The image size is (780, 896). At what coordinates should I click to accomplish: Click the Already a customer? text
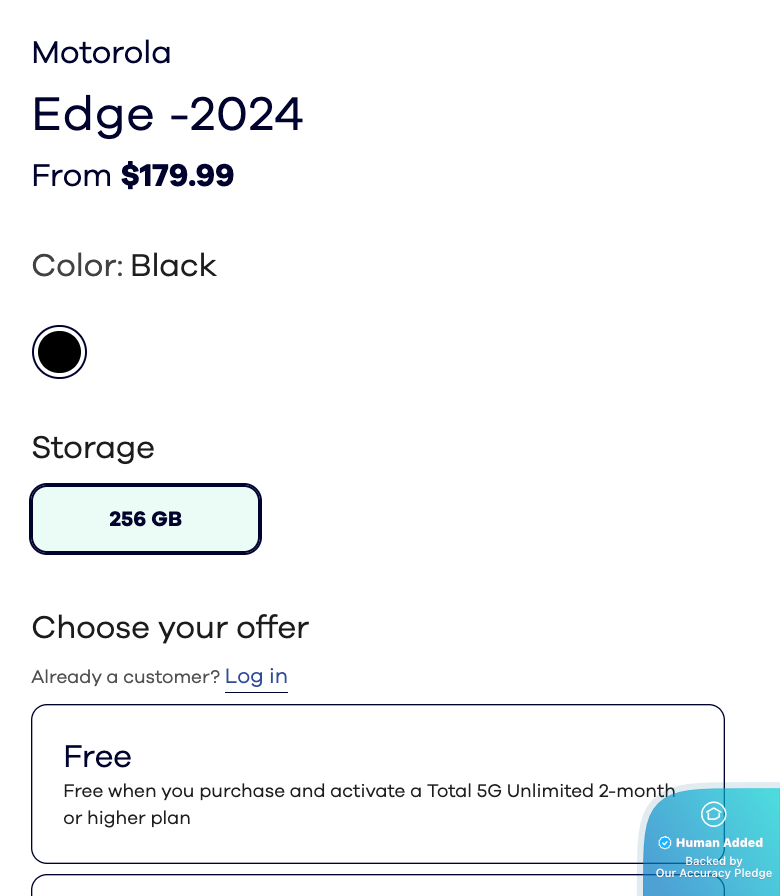click(125, 677)
